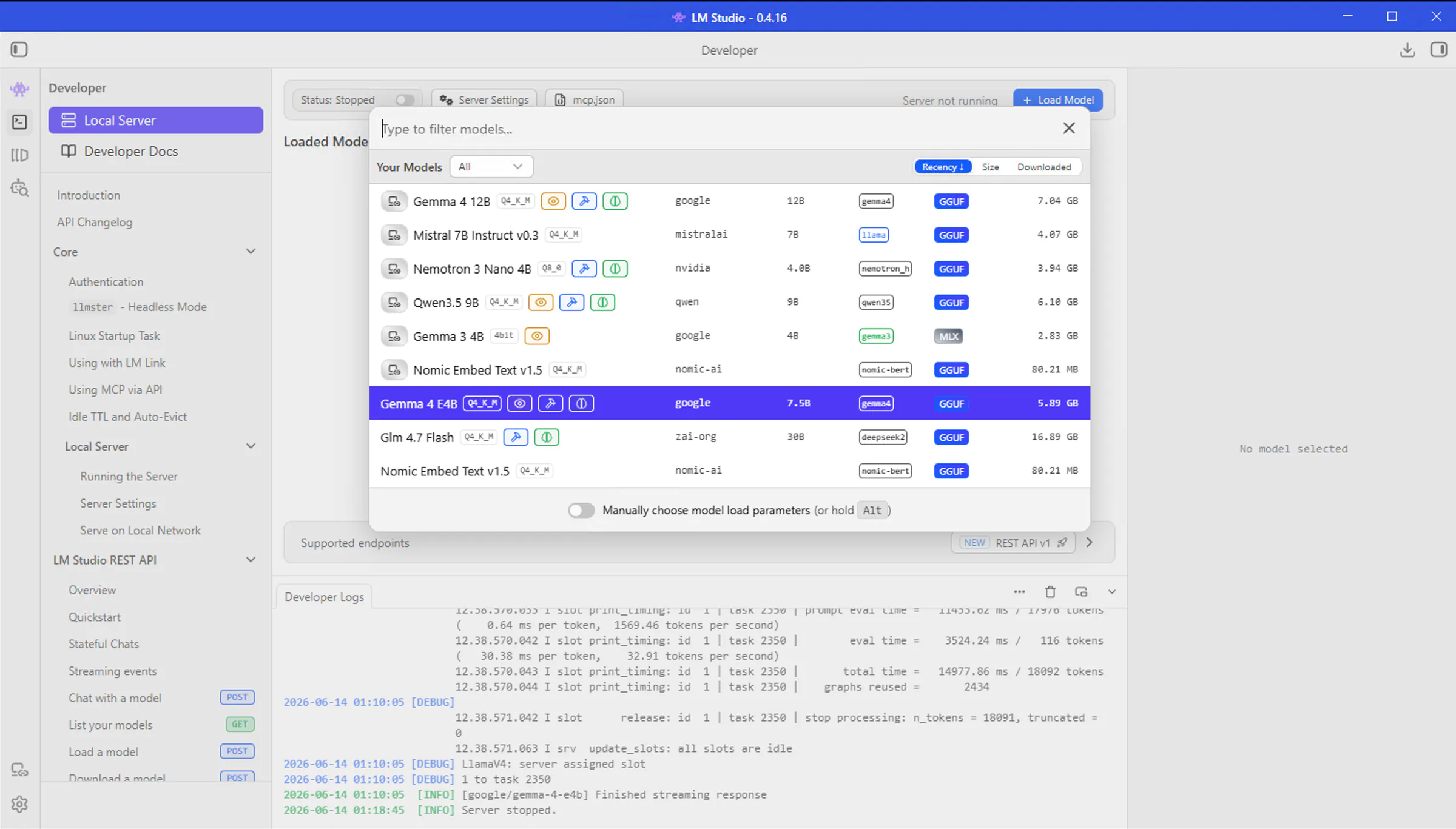Click the Load Model button
The image size is (1456, 829).
(x=1058, y=100)
